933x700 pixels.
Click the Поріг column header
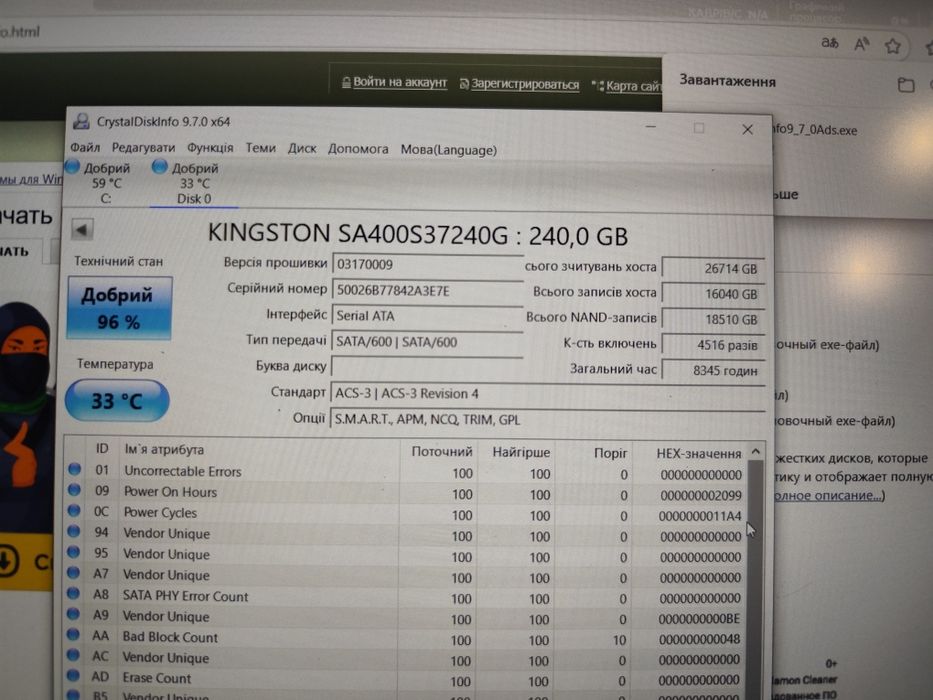point(610,453)
